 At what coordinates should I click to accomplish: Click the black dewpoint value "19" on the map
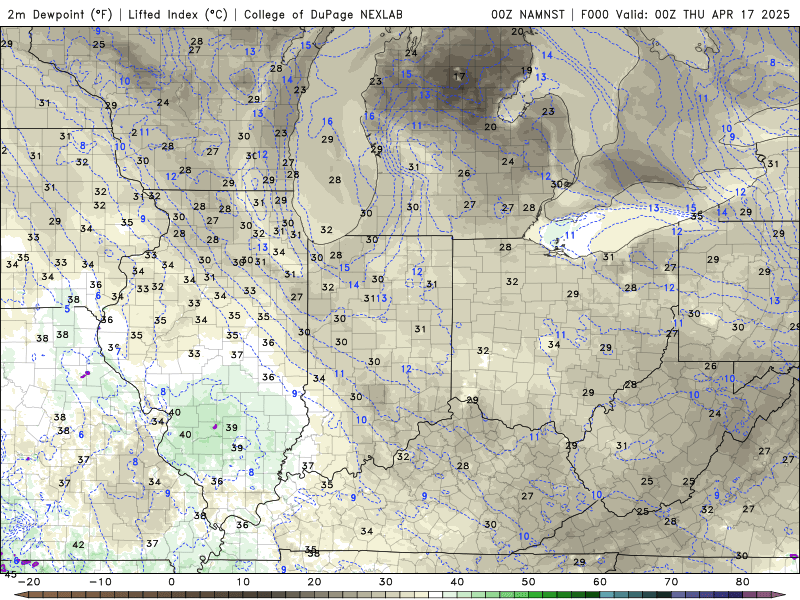click(x=527, y=70)
